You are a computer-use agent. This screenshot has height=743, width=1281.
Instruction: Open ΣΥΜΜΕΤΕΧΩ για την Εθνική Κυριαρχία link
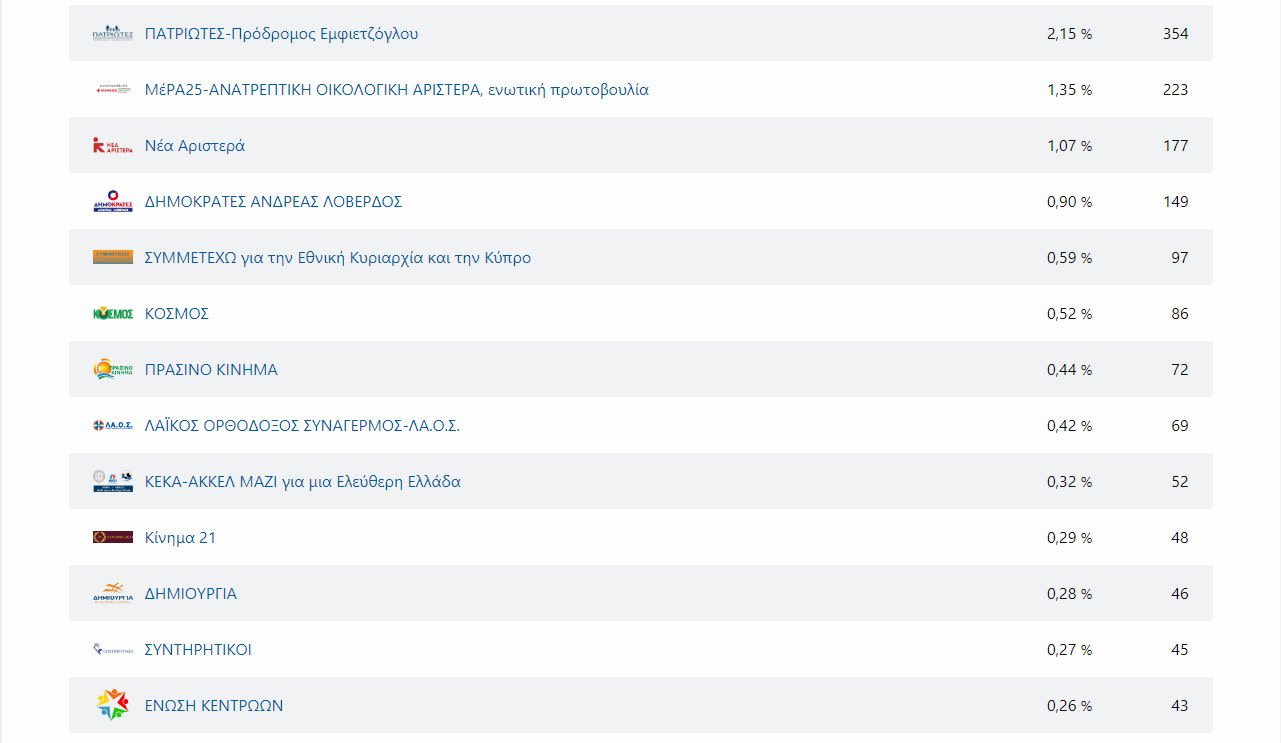click(x=337, y=258)
